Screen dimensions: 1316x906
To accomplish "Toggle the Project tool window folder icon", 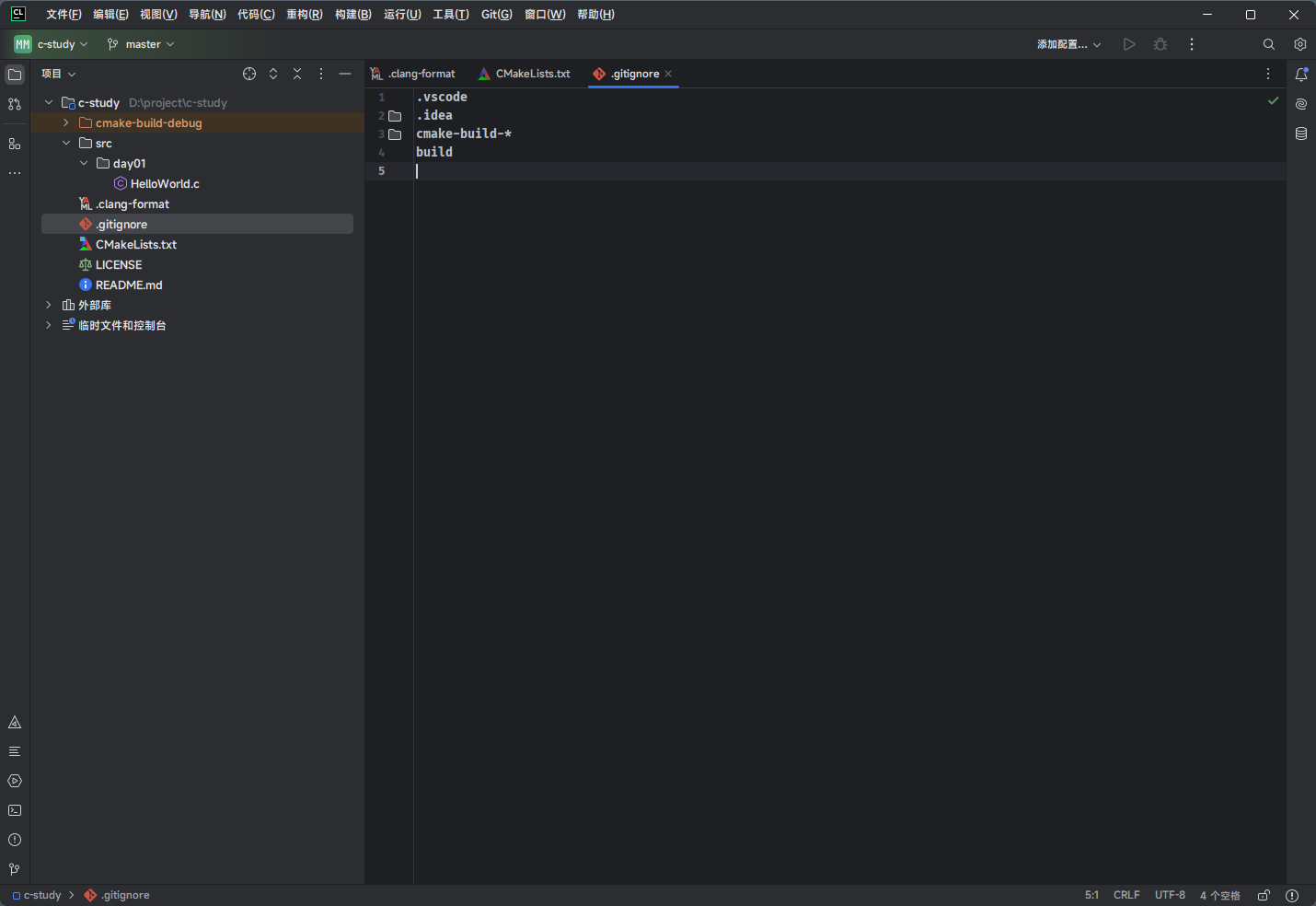I will point(15,75).
